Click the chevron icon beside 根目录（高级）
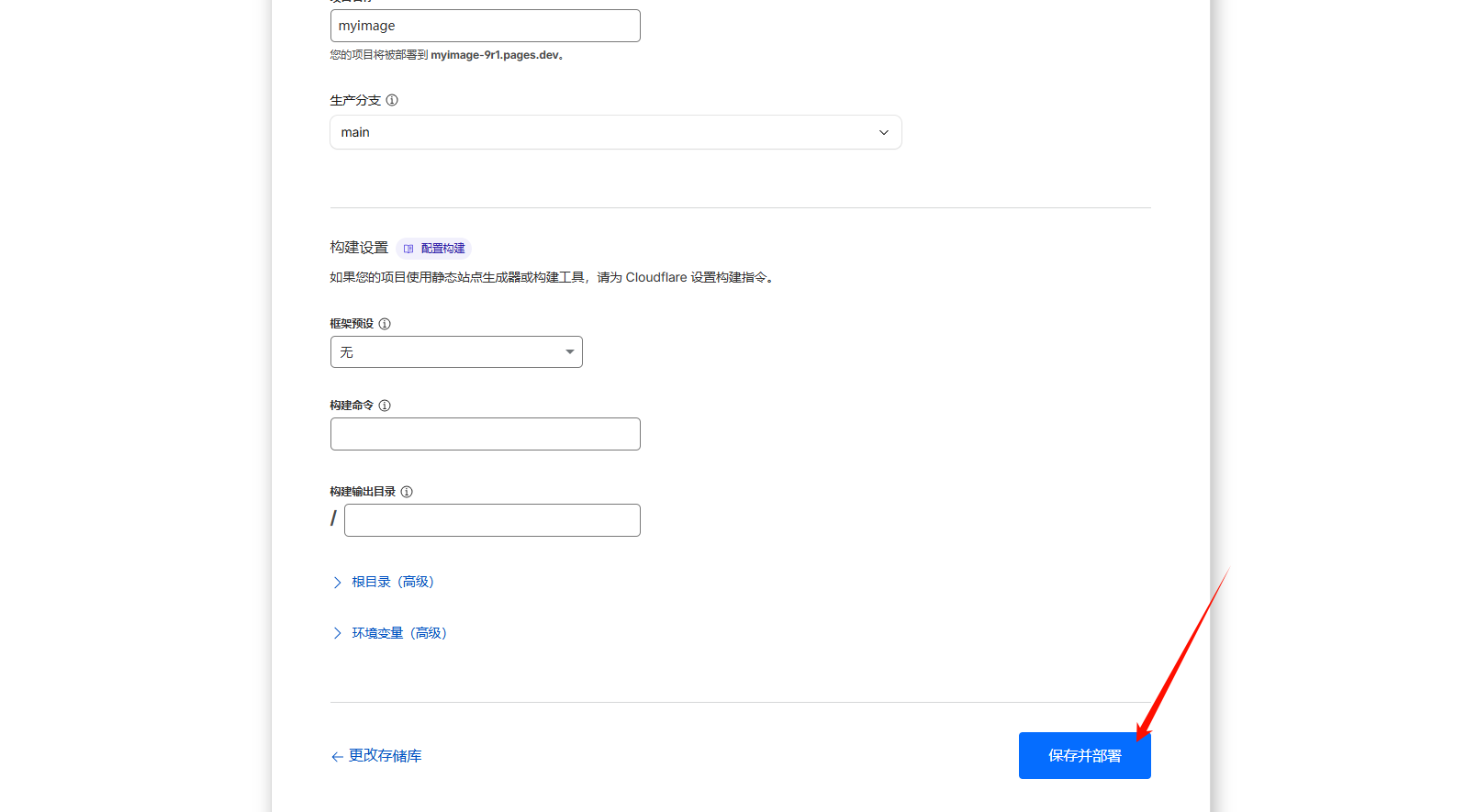Viewport: 1477px width, 812px height. pyautogui.click(x=337, y=583)
